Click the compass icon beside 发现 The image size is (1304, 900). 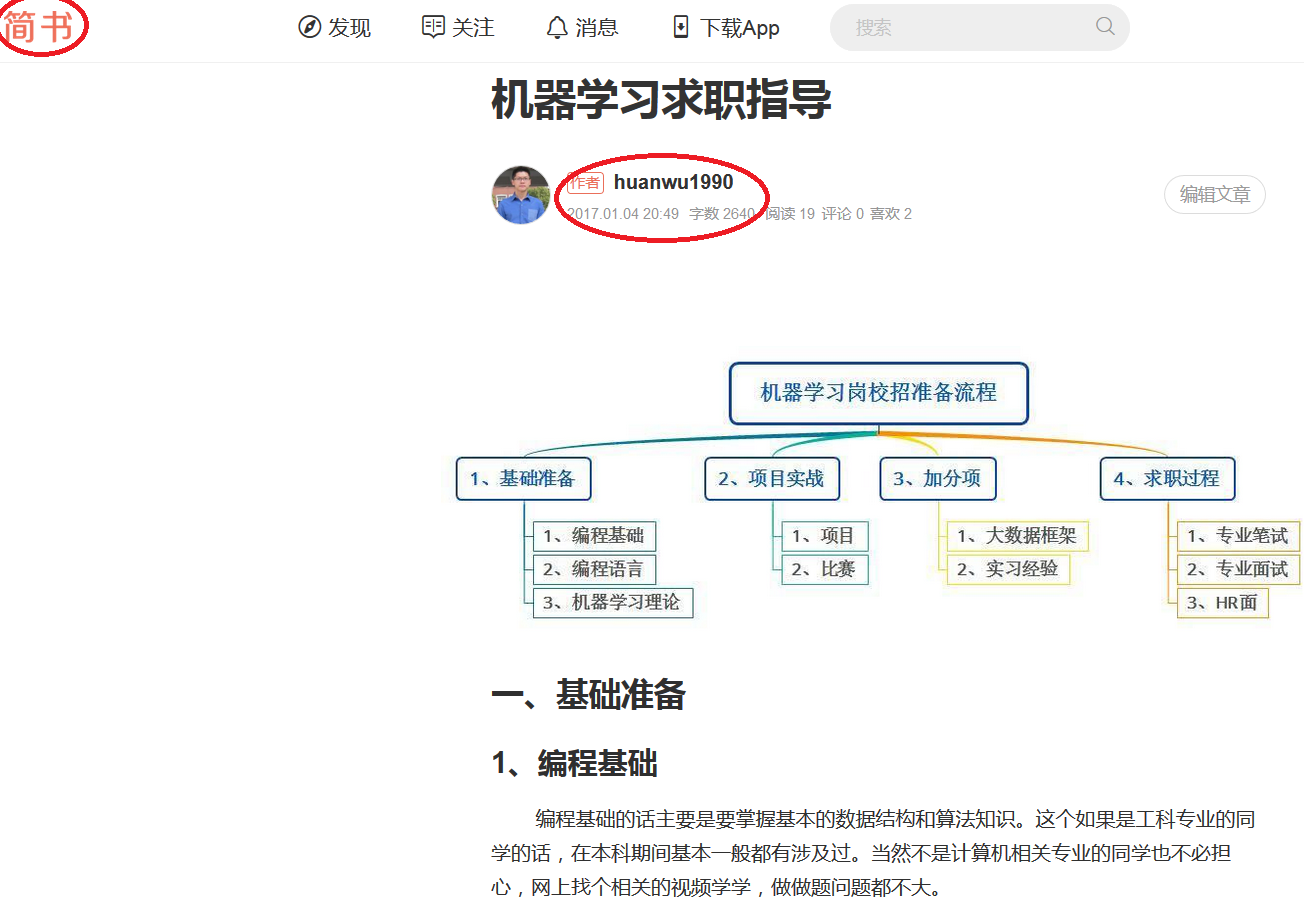click(309, 27)
